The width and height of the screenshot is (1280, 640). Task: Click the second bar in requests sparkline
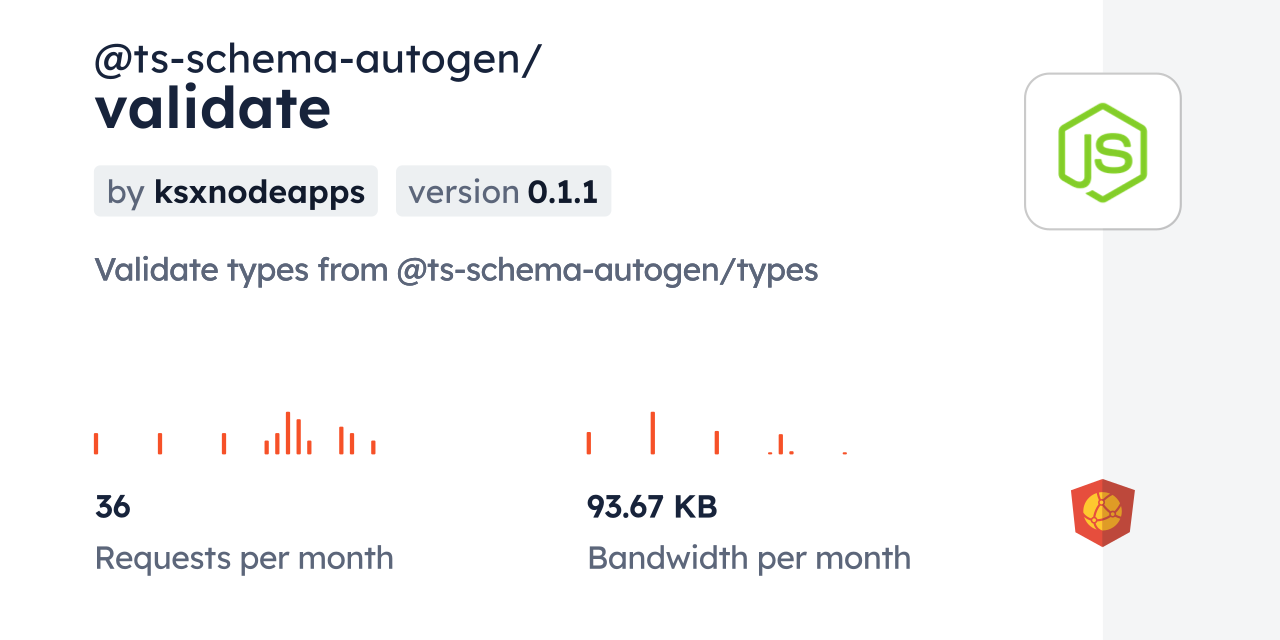tap(160, 443)
